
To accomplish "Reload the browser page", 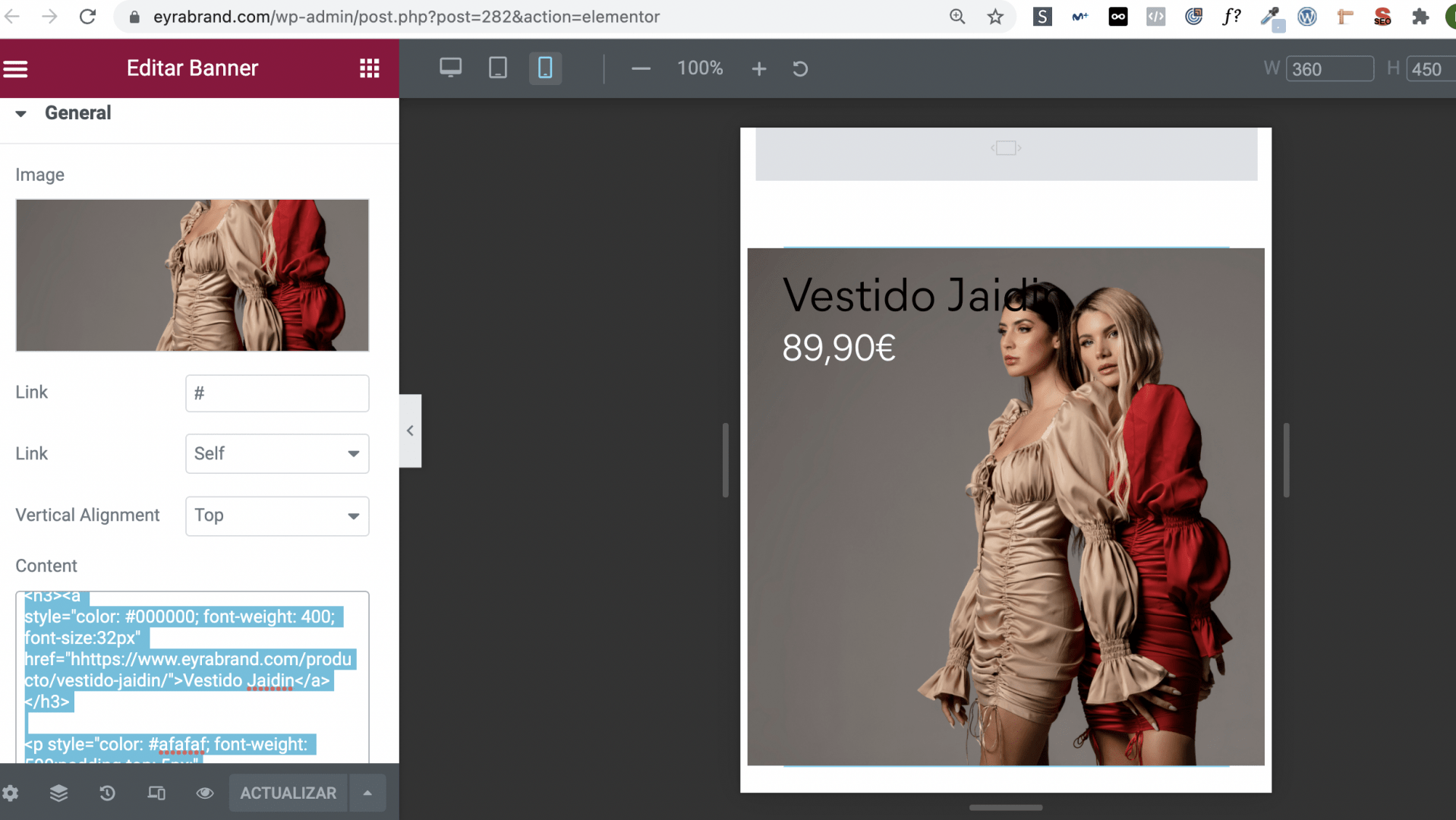I will 87,17.
